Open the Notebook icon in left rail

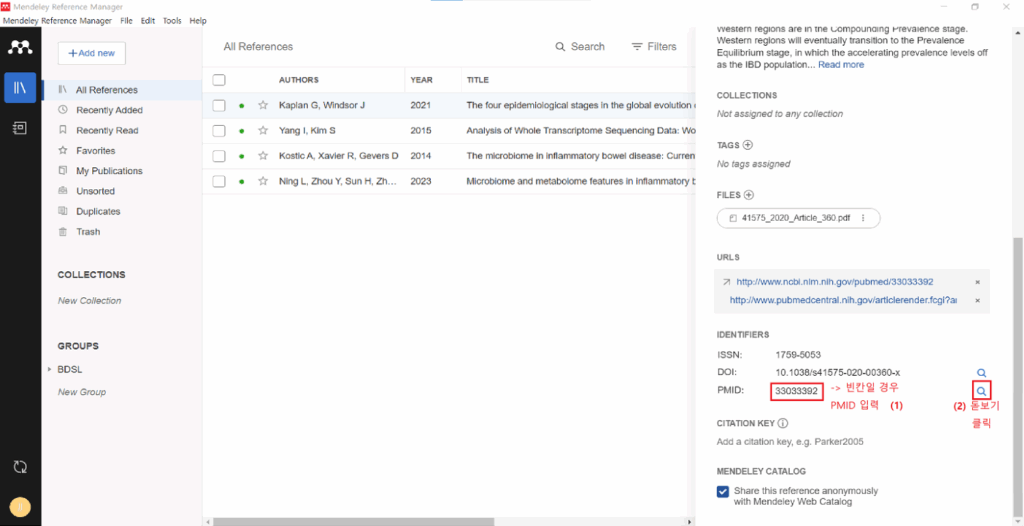pos(20,128)
